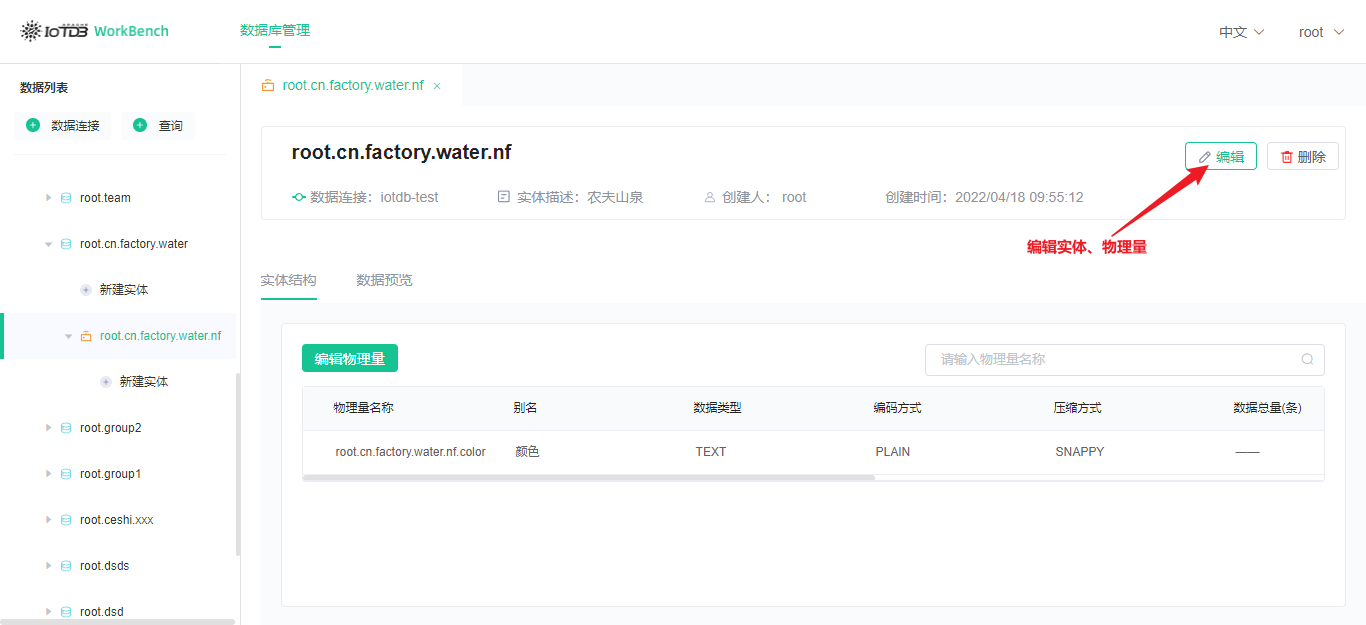Collapse the root.cn.factory.water tree node
The width and height of the screenshot is (1366, 625).
tap(48, 243)
